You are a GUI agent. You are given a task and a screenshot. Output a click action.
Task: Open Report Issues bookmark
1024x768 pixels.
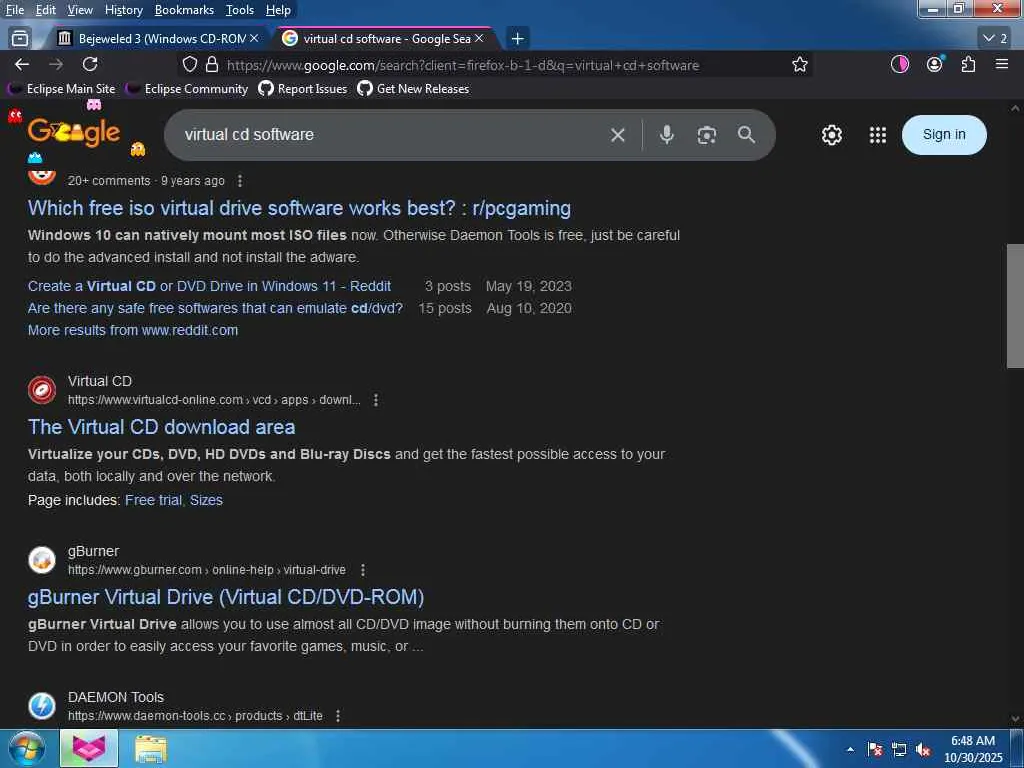(303, 89)
